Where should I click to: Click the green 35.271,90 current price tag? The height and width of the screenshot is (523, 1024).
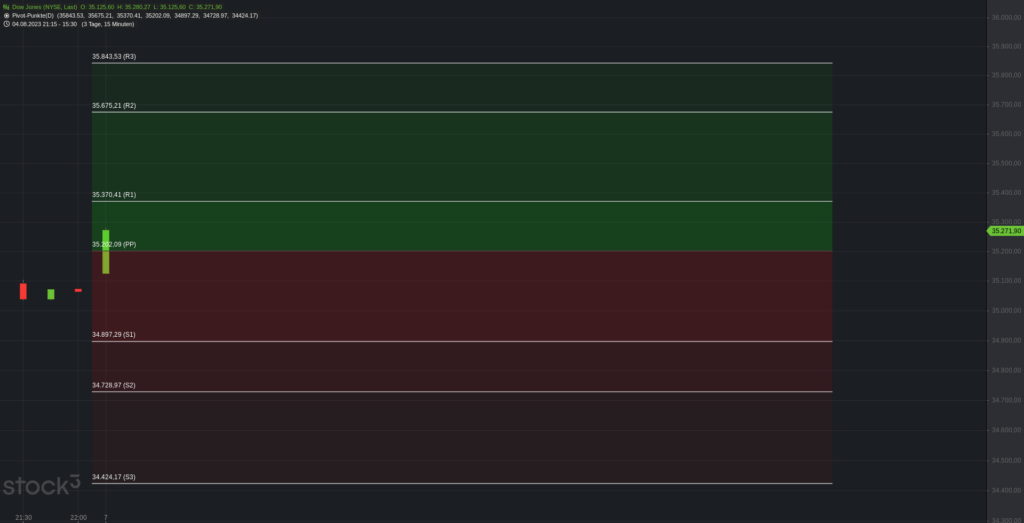pos(1004,230)
